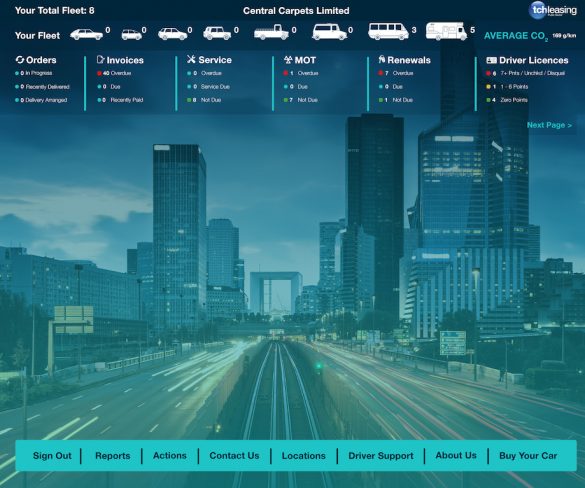Image resolution: width=585 pixels, height=488 pixels.
Task: Select the SUV fleet icon
Action: point(218,34)
